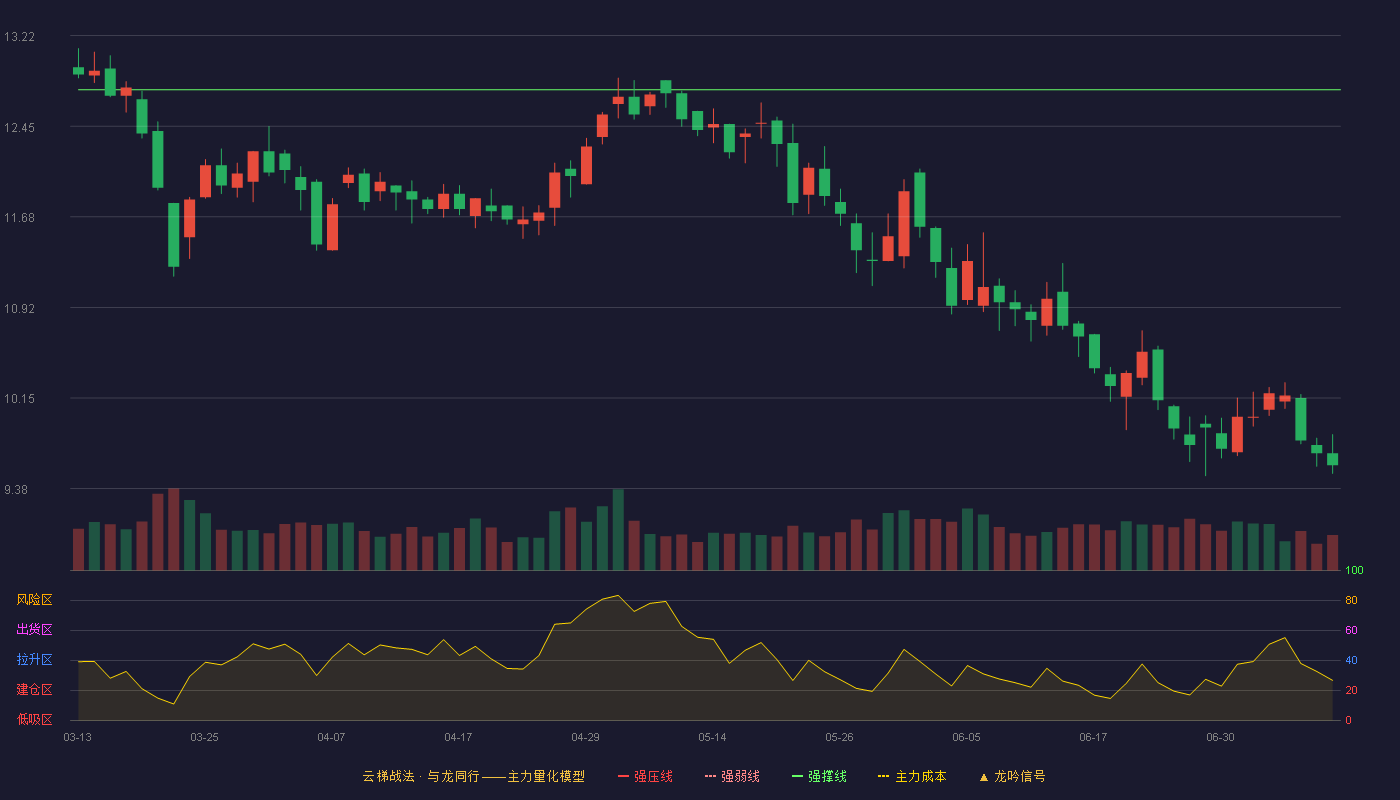
Task: Select the 9.38 price axis label
Action: [16, 490]
